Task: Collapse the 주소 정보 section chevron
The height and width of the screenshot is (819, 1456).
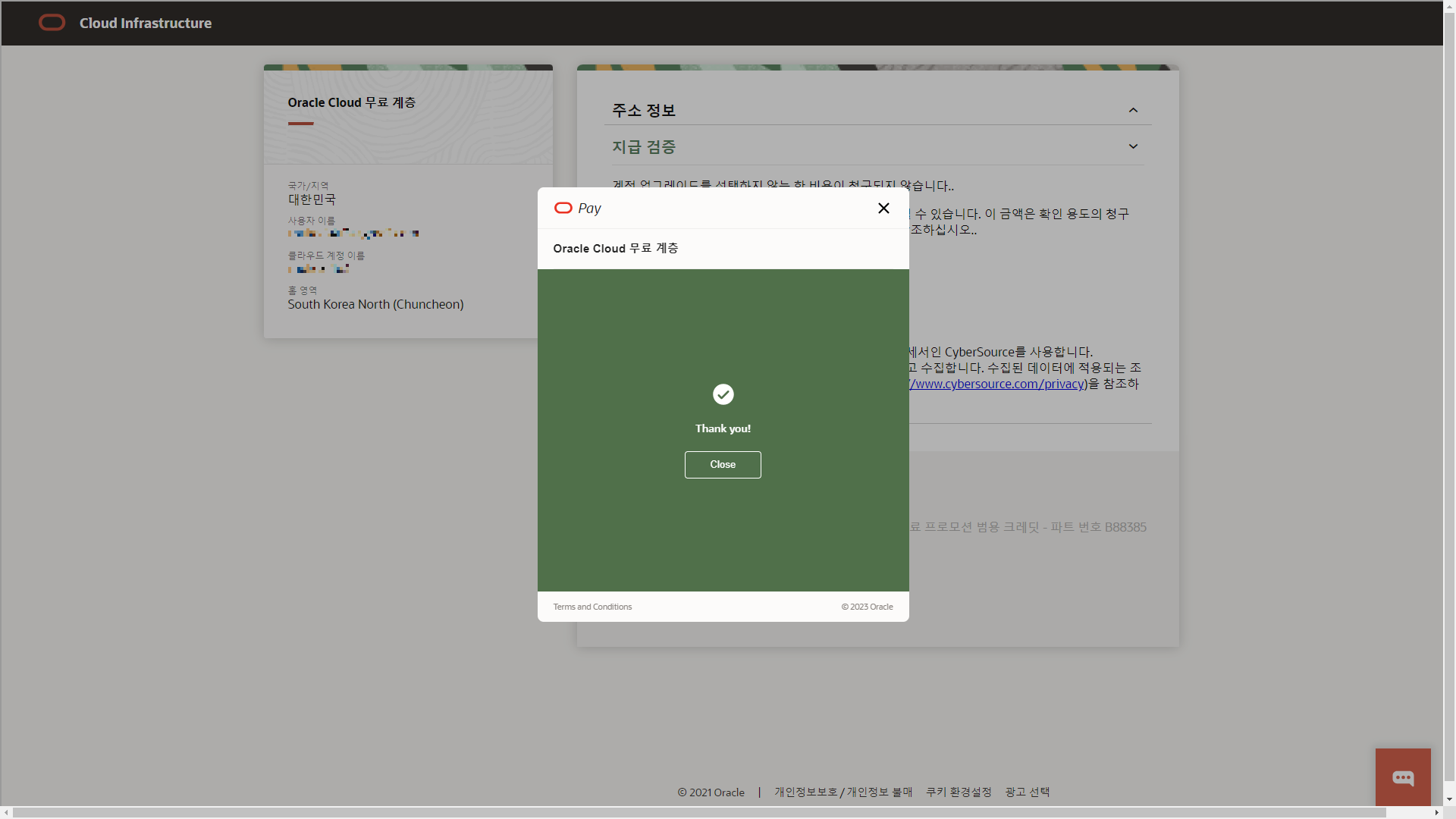Action: point(1133,111)
